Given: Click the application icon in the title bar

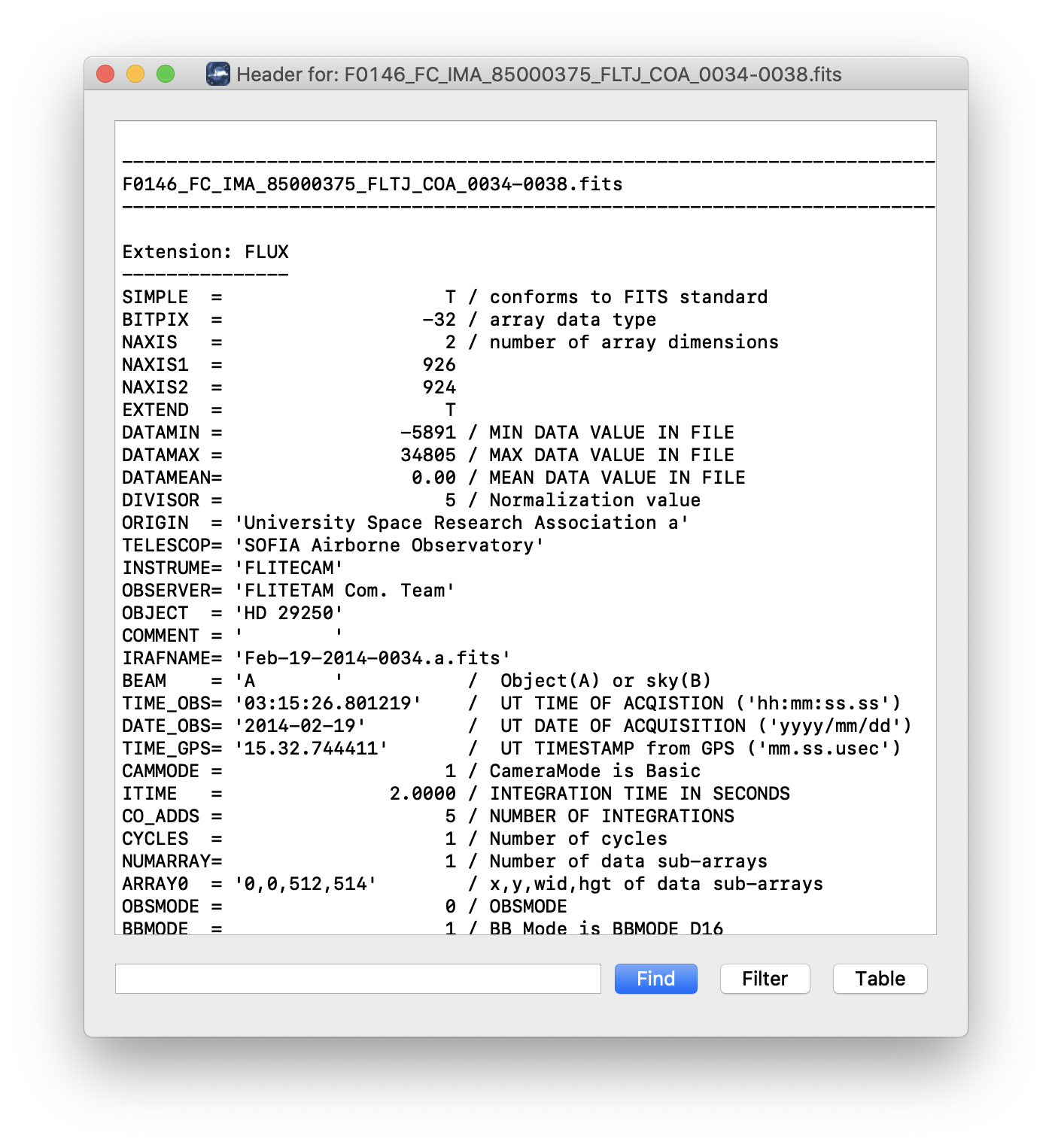Looking at the screenshot, I should 218,74.
